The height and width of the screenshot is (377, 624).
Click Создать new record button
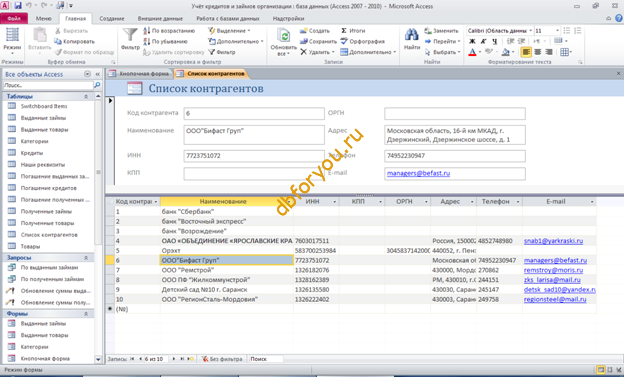315,31
